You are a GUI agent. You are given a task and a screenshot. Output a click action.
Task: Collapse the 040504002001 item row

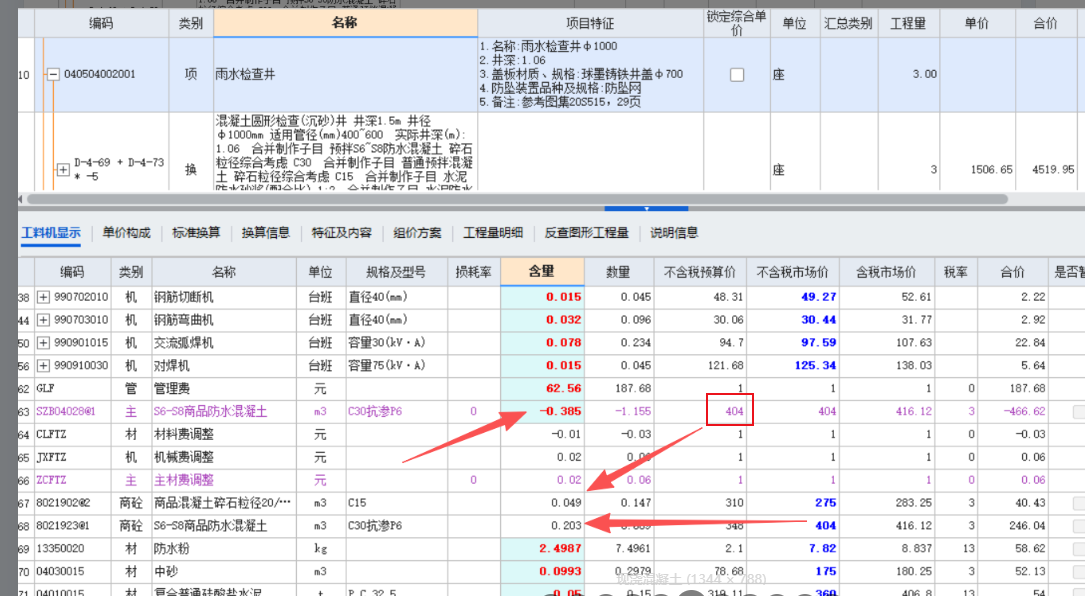coord(53,74)
